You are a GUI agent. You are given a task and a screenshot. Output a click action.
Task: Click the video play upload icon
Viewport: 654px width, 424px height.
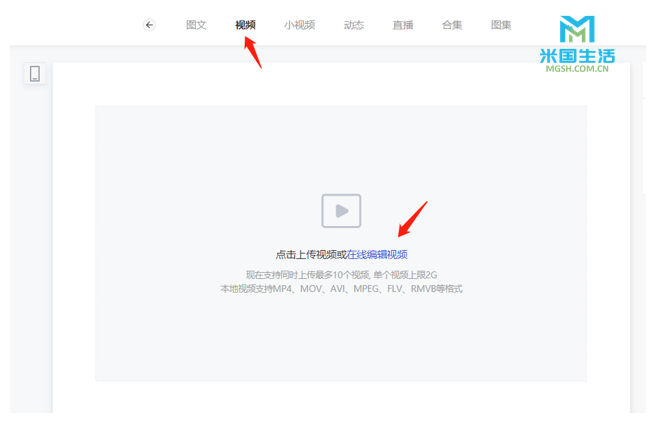pyautogui.click(x=341, y=211)
